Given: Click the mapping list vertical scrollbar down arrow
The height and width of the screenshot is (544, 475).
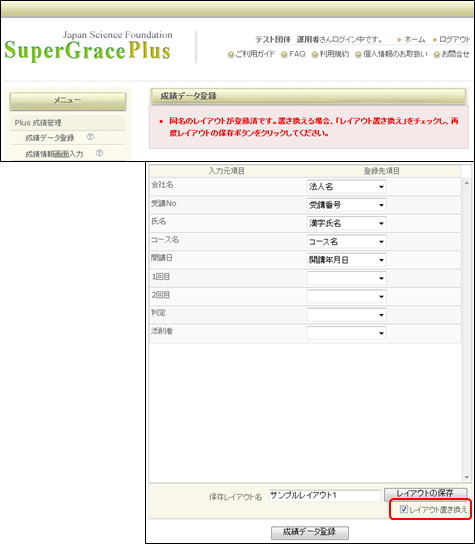Looking at the screenshot, I should [467, 477].
